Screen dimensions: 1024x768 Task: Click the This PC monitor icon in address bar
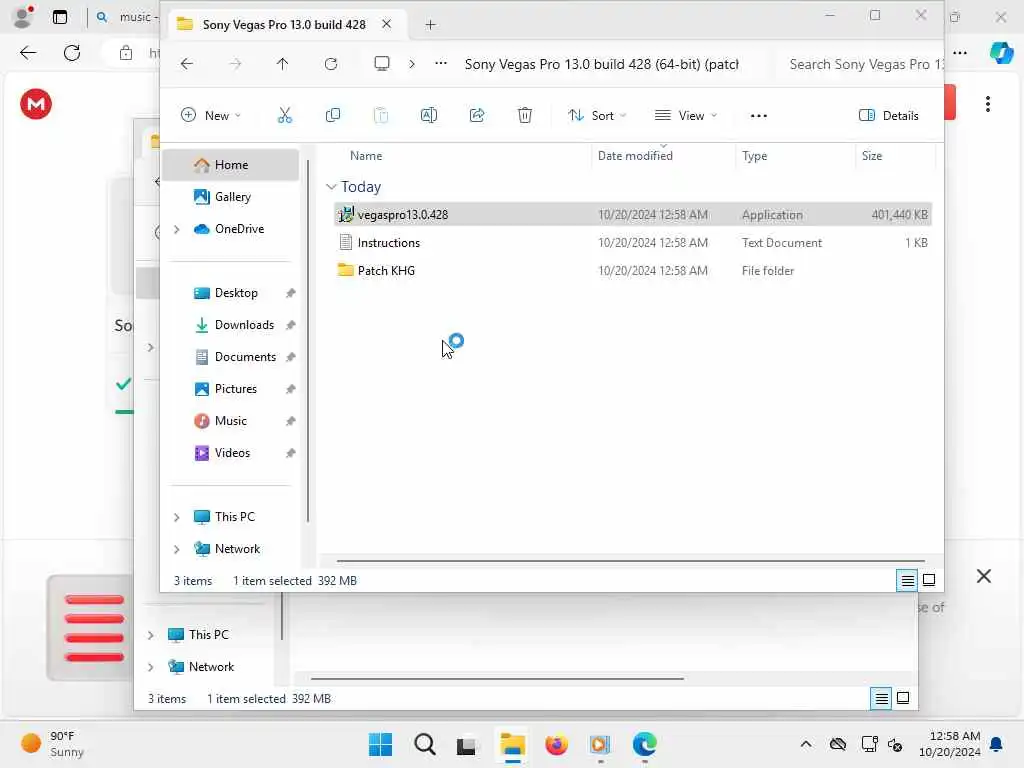click(x=381, y=63)
